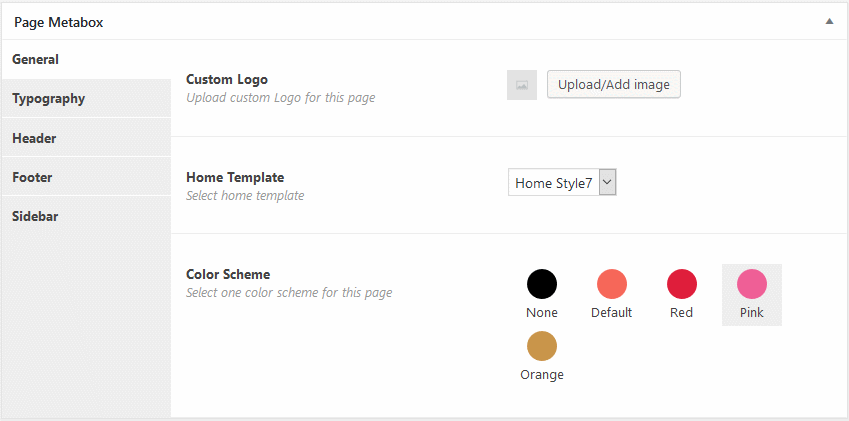The width and height of the screenshot is (849, 421).
Task: Click the Page Metabox title header
Action: [58, 22]
